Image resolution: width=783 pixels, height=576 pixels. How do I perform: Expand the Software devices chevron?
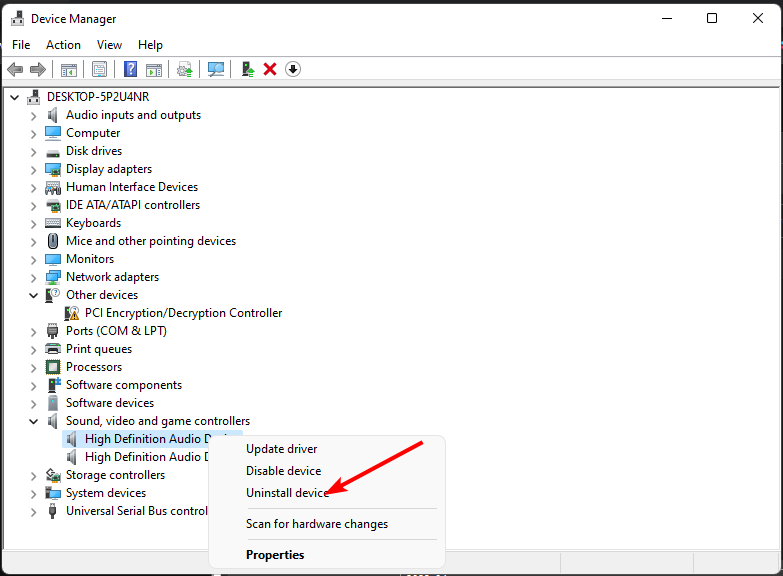(x=33, y=404)
